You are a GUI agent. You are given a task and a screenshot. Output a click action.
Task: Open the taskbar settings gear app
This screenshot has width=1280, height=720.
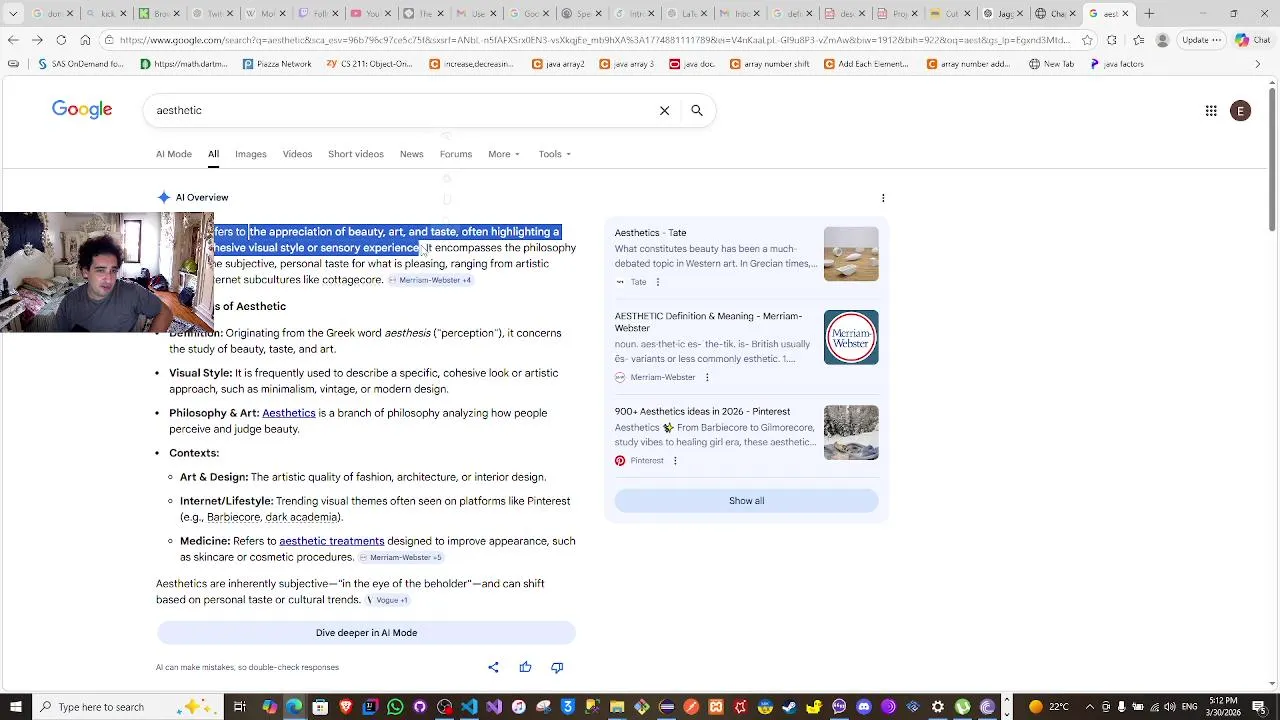pyautogui.click(x=938, y=707)
